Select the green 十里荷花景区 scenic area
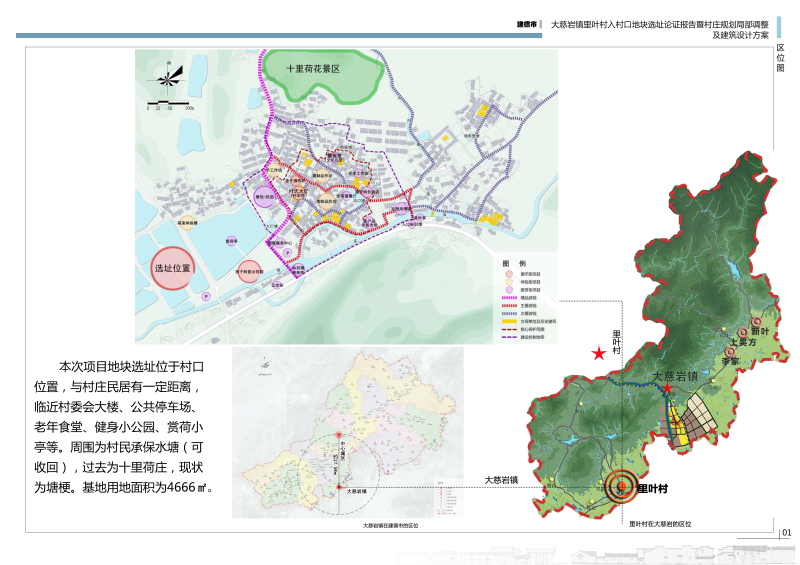 coord(325,72)
